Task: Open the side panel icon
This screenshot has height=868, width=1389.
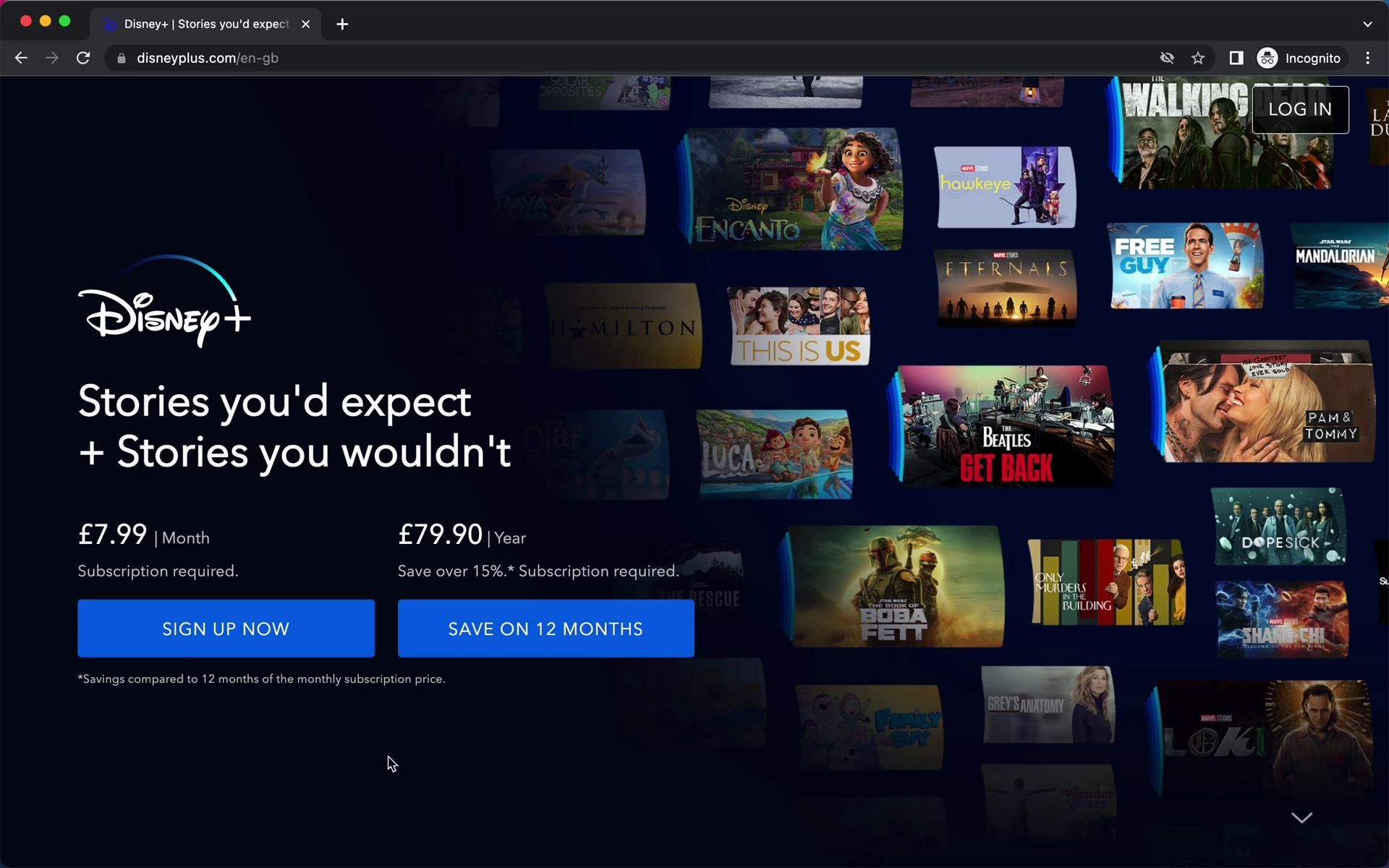Action: [1236, 58]
